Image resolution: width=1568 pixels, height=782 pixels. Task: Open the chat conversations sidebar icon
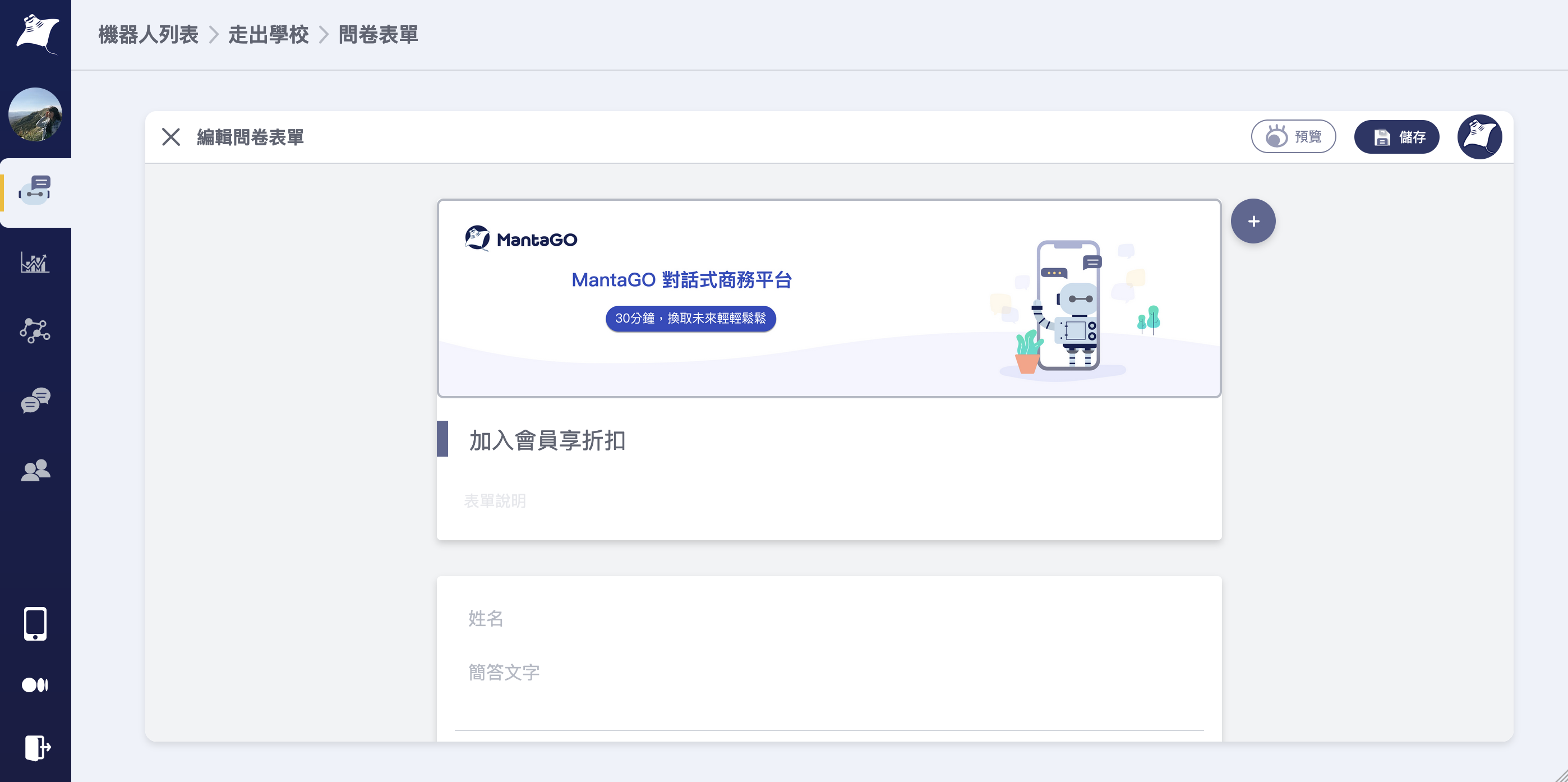pos(35,400)
